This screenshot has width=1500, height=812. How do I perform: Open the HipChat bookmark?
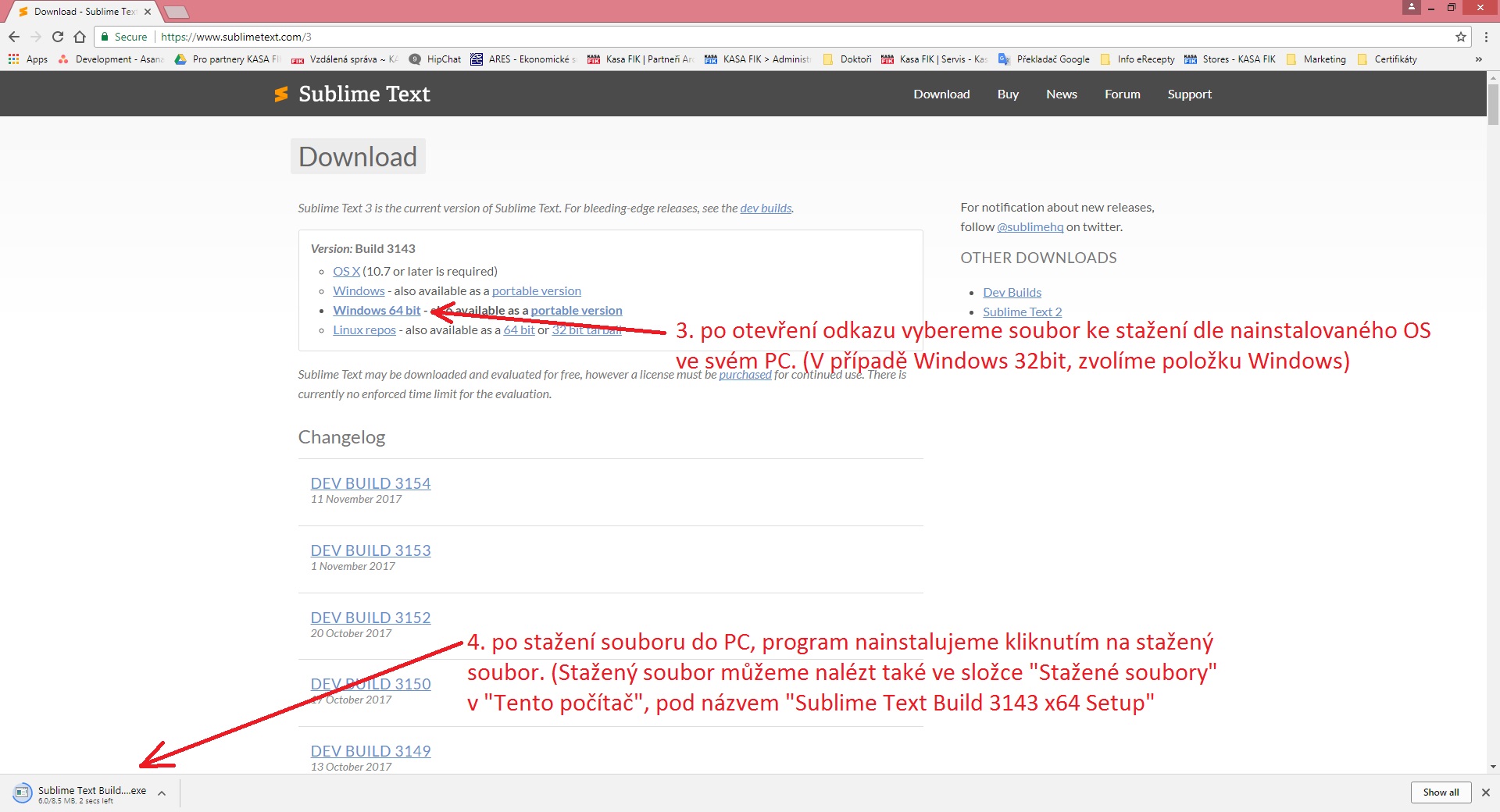coord(435,59)
